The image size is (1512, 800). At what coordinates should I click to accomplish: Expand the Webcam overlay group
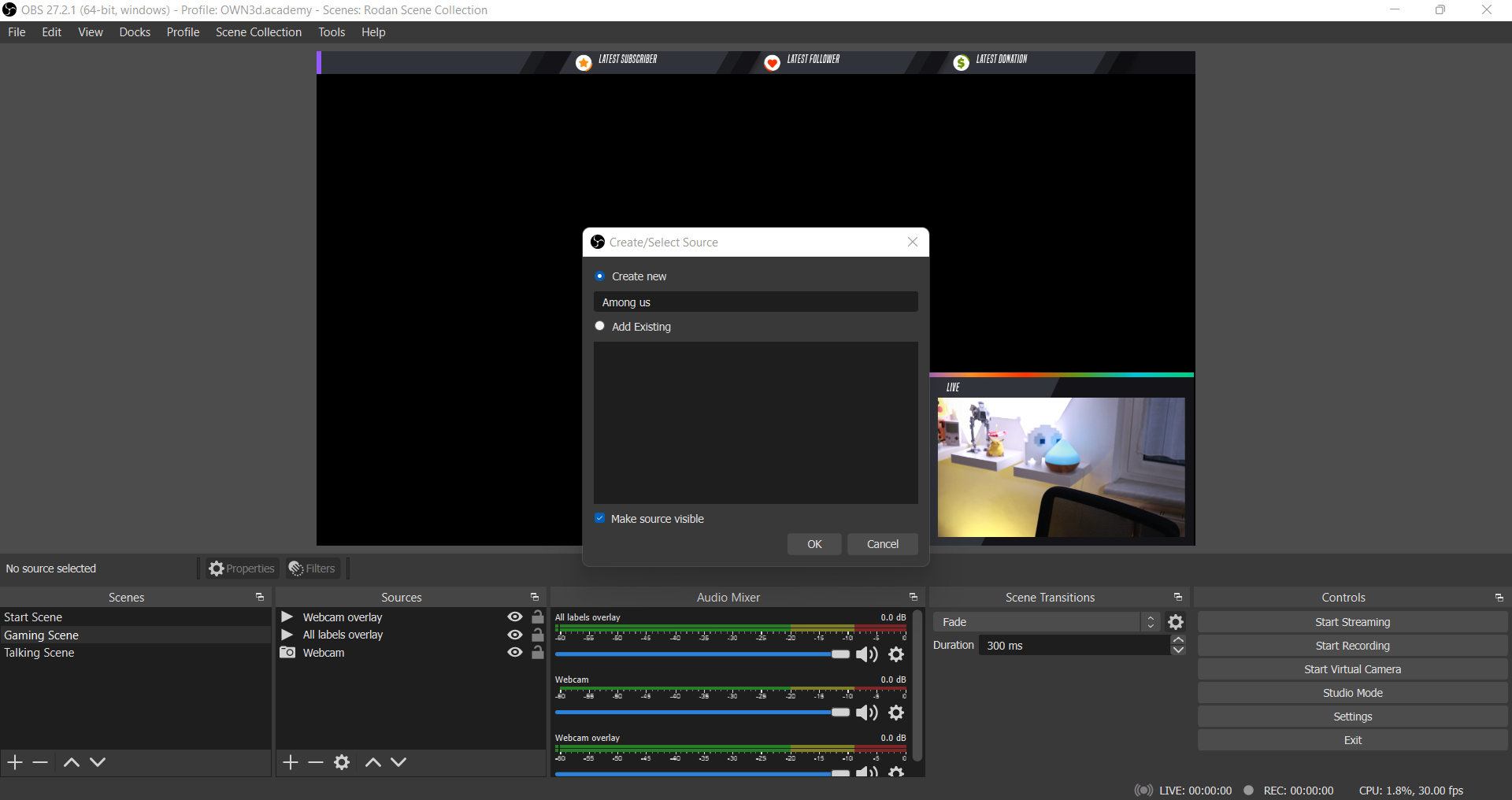[x=287, y=617]
